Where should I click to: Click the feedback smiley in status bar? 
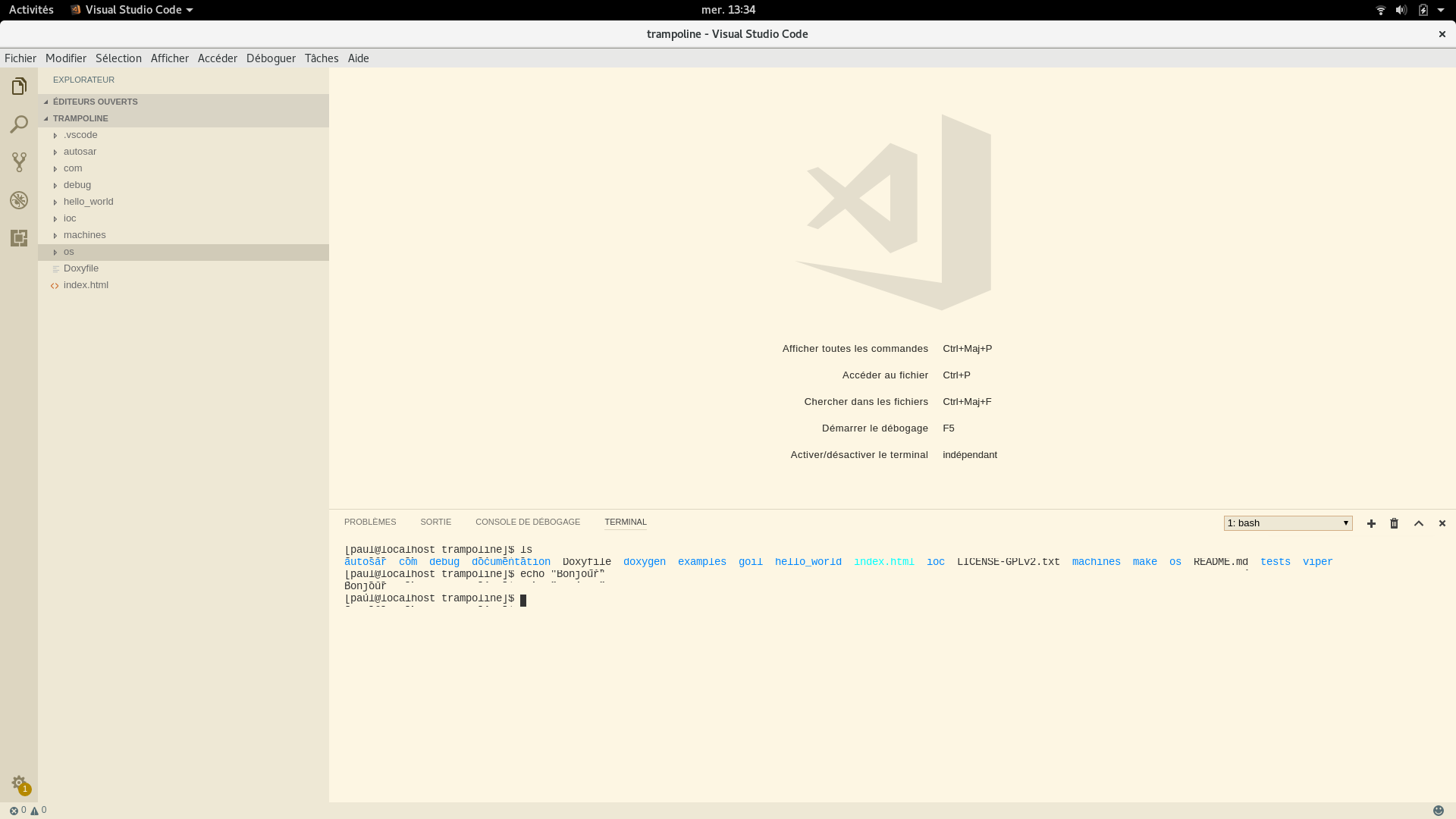coord(1439,810)
